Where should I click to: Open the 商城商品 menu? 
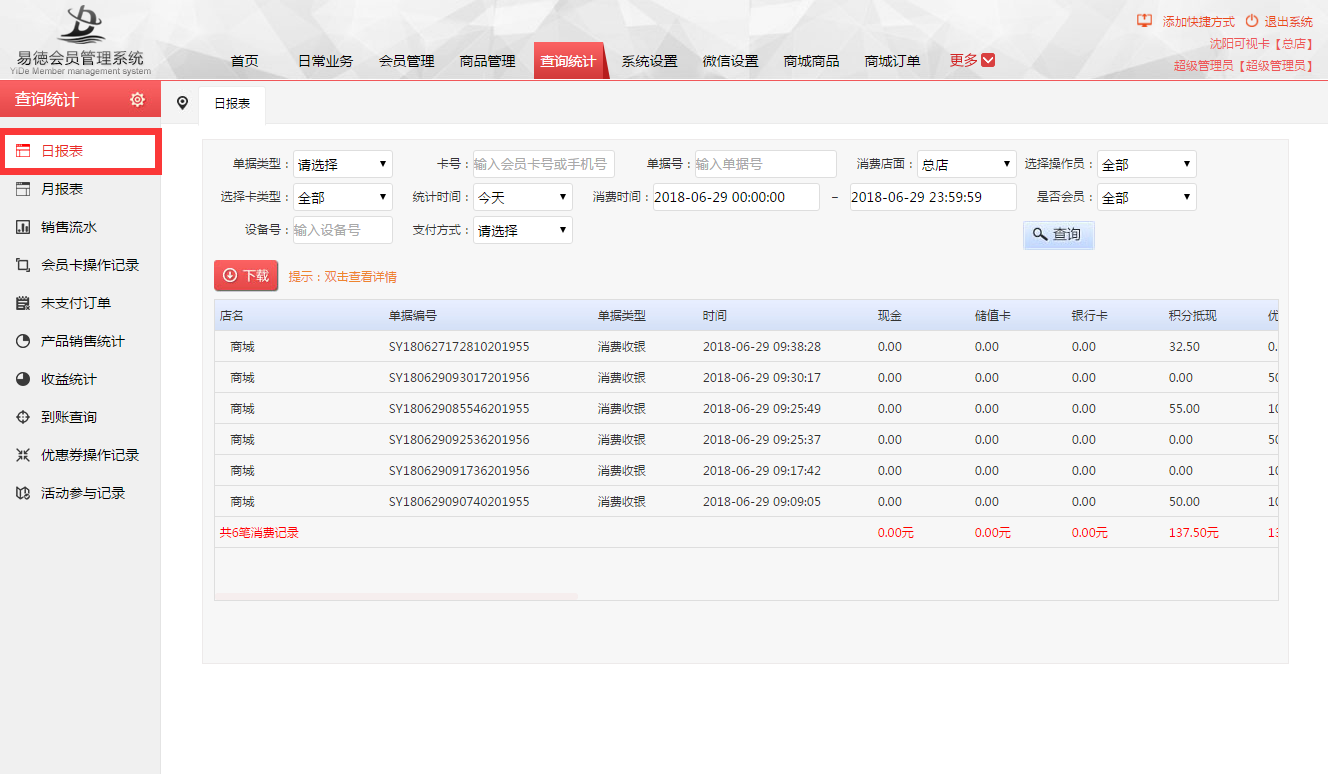pos(811,61)
